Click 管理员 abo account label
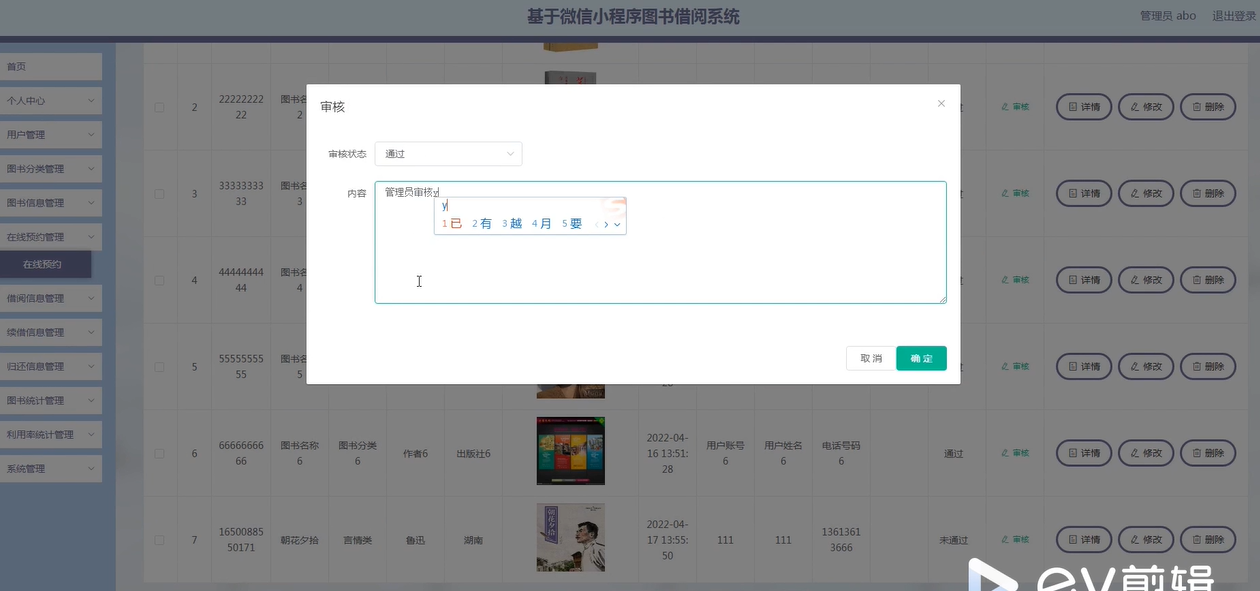 [1168, 16]
